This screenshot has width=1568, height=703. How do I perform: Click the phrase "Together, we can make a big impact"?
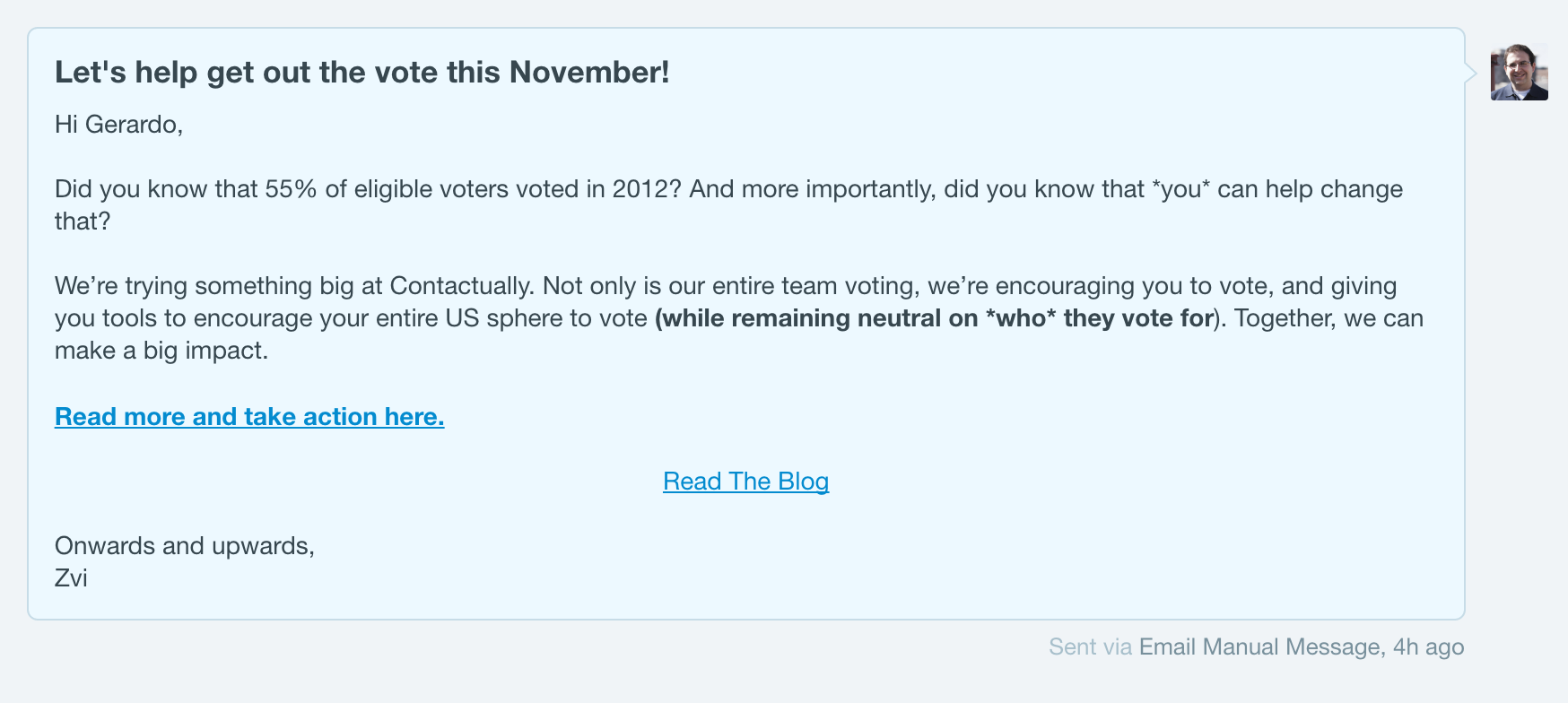[1328, 317]
